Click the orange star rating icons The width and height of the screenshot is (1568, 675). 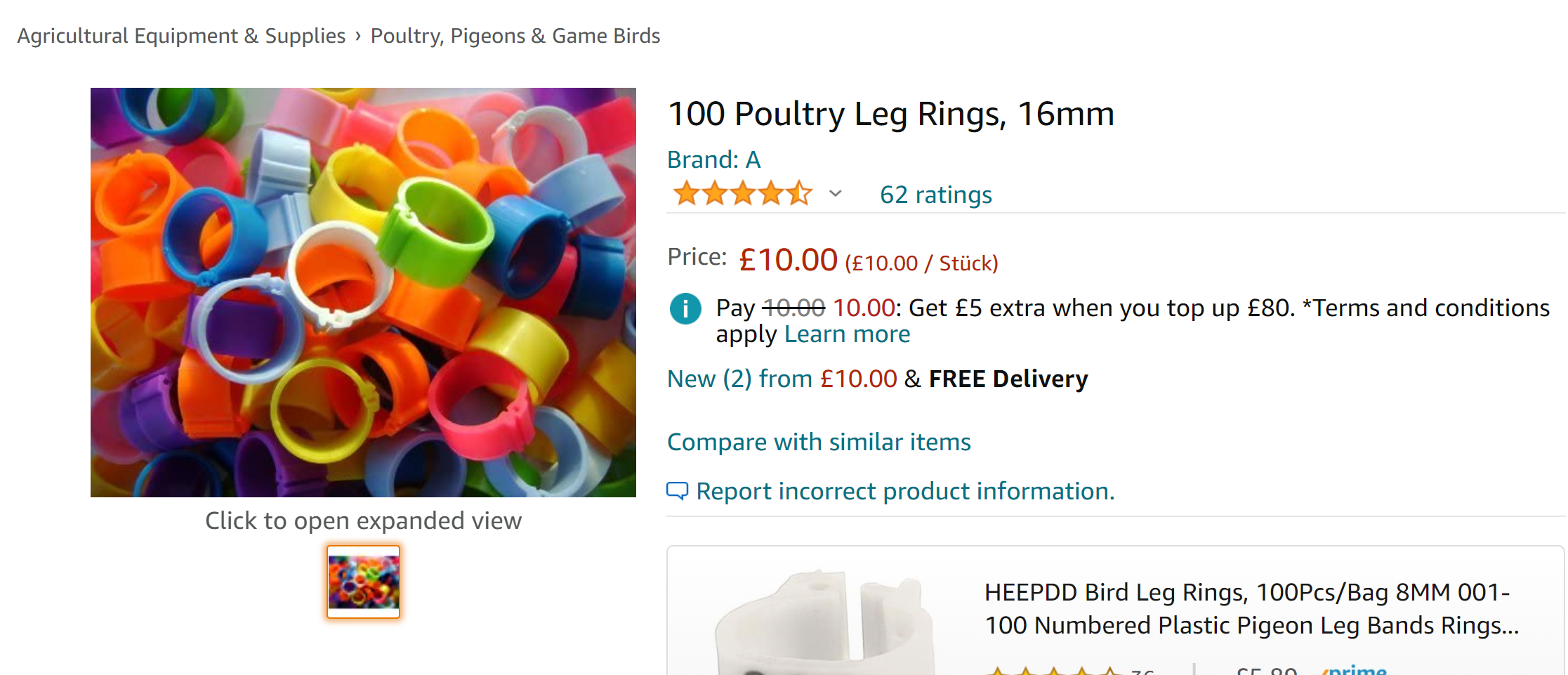pos(742,193)
